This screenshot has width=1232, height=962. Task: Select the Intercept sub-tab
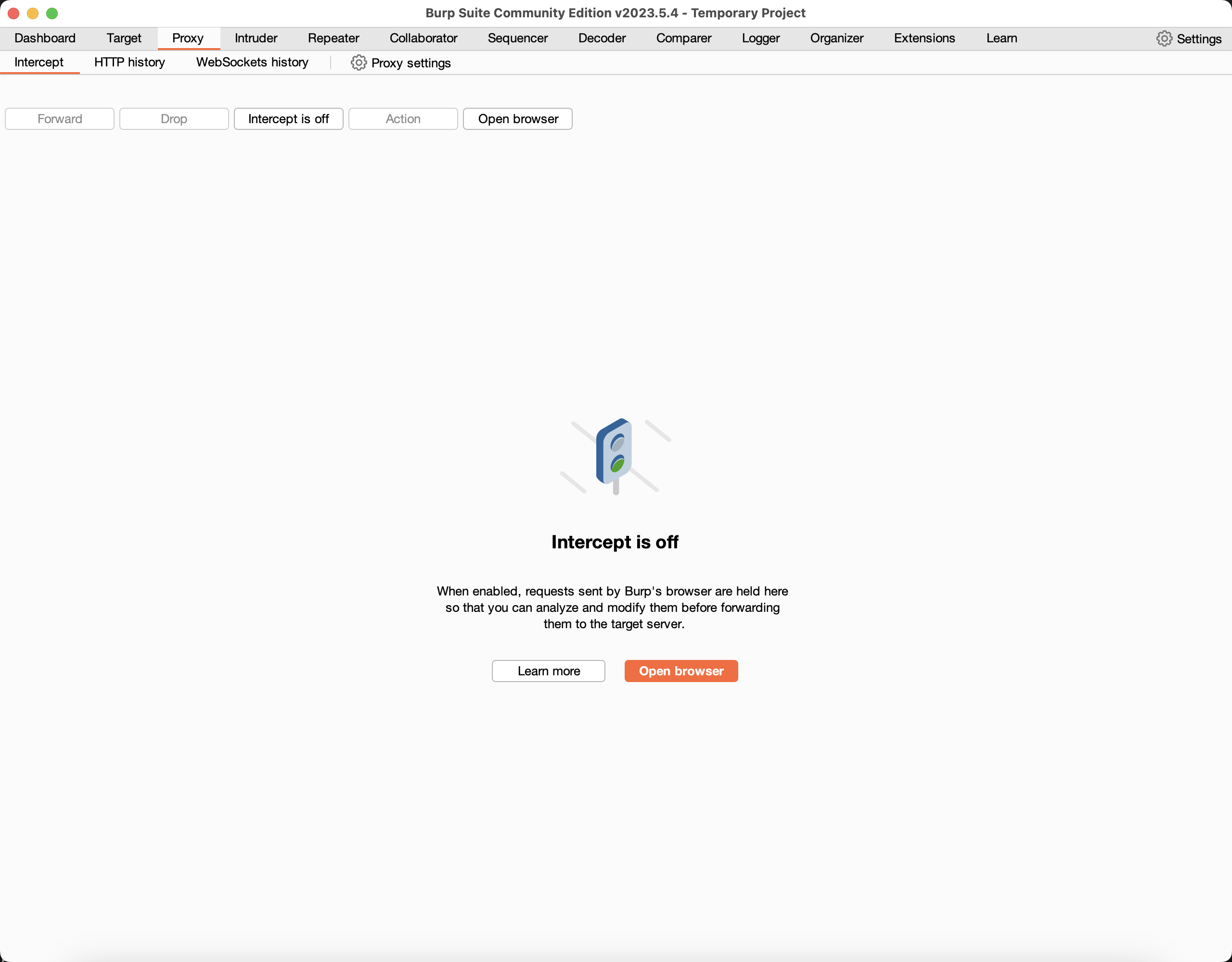pos(39,62)
